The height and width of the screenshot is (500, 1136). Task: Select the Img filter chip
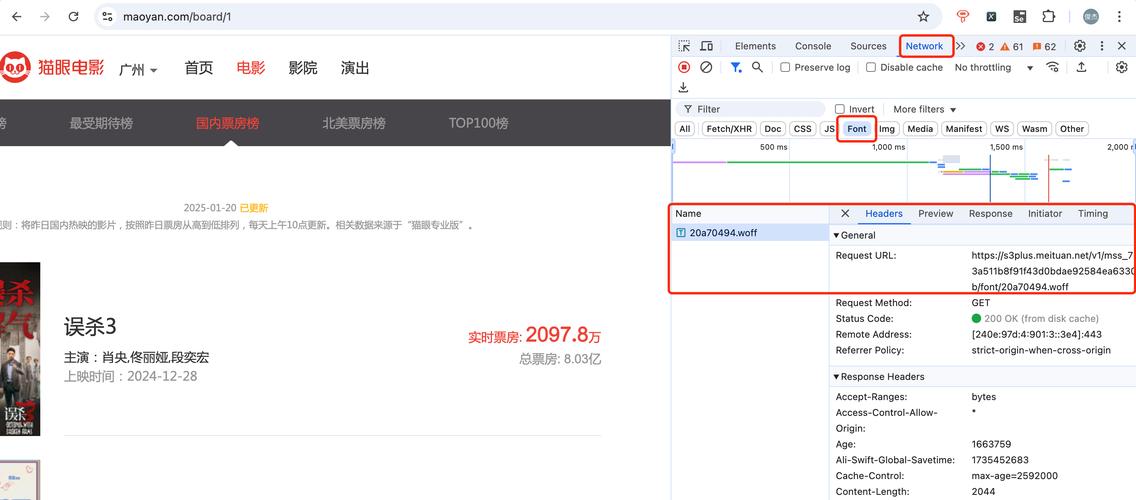pos(888,129)
